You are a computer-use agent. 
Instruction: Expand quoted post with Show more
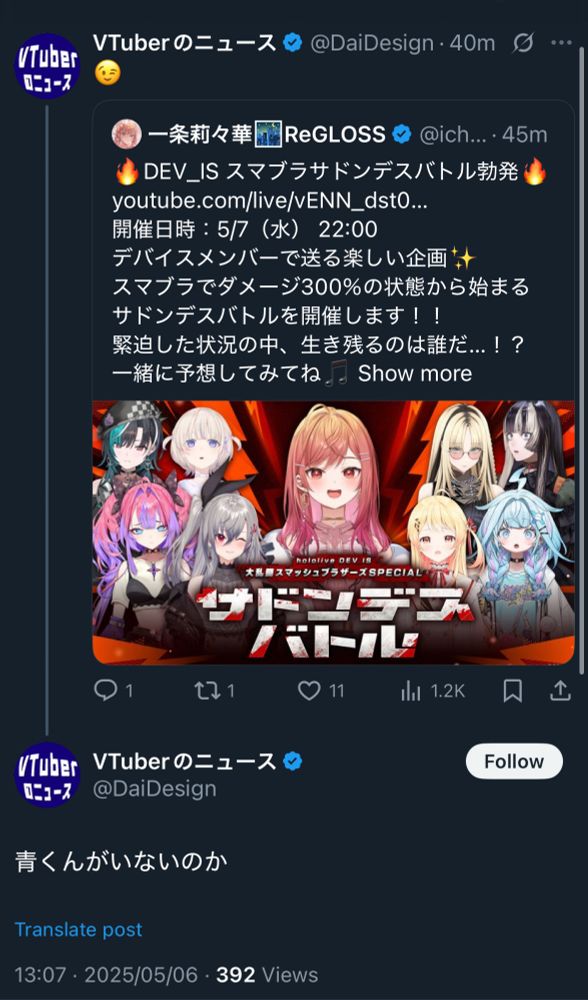coord(415,373)
